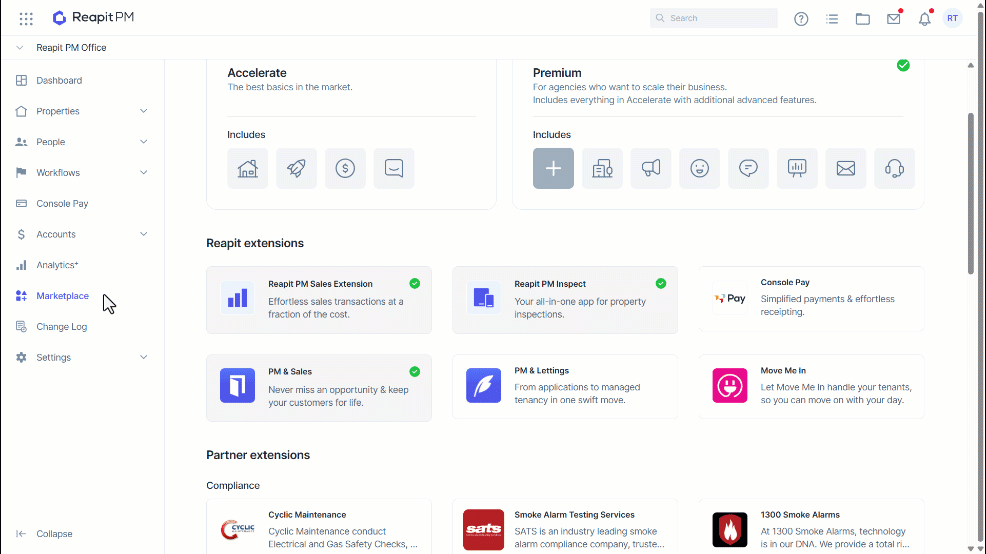Viewport: 986px width, 554px height.
Task: Click in the Search field
Action: coord(714,18)
